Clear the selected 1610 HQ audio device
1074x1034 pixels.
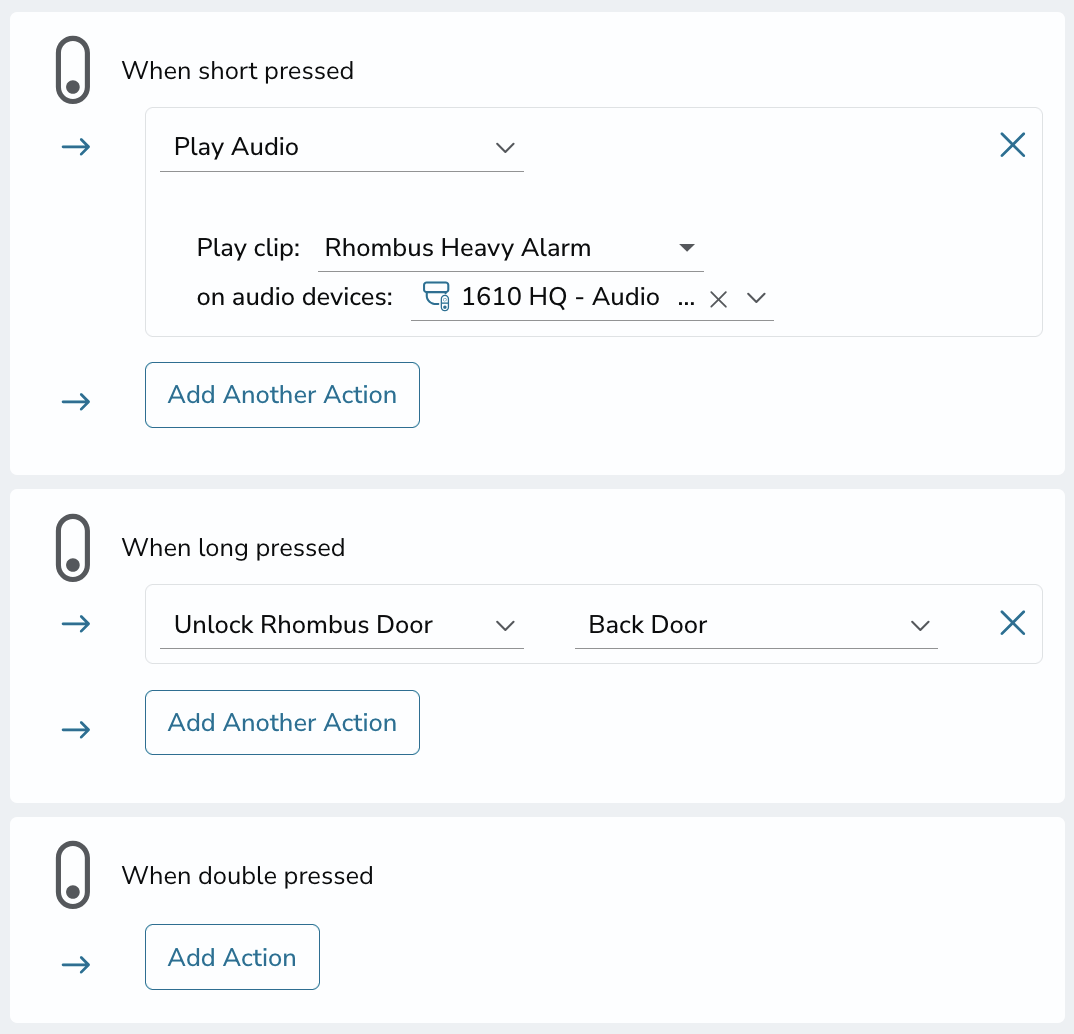click(719, 299)
